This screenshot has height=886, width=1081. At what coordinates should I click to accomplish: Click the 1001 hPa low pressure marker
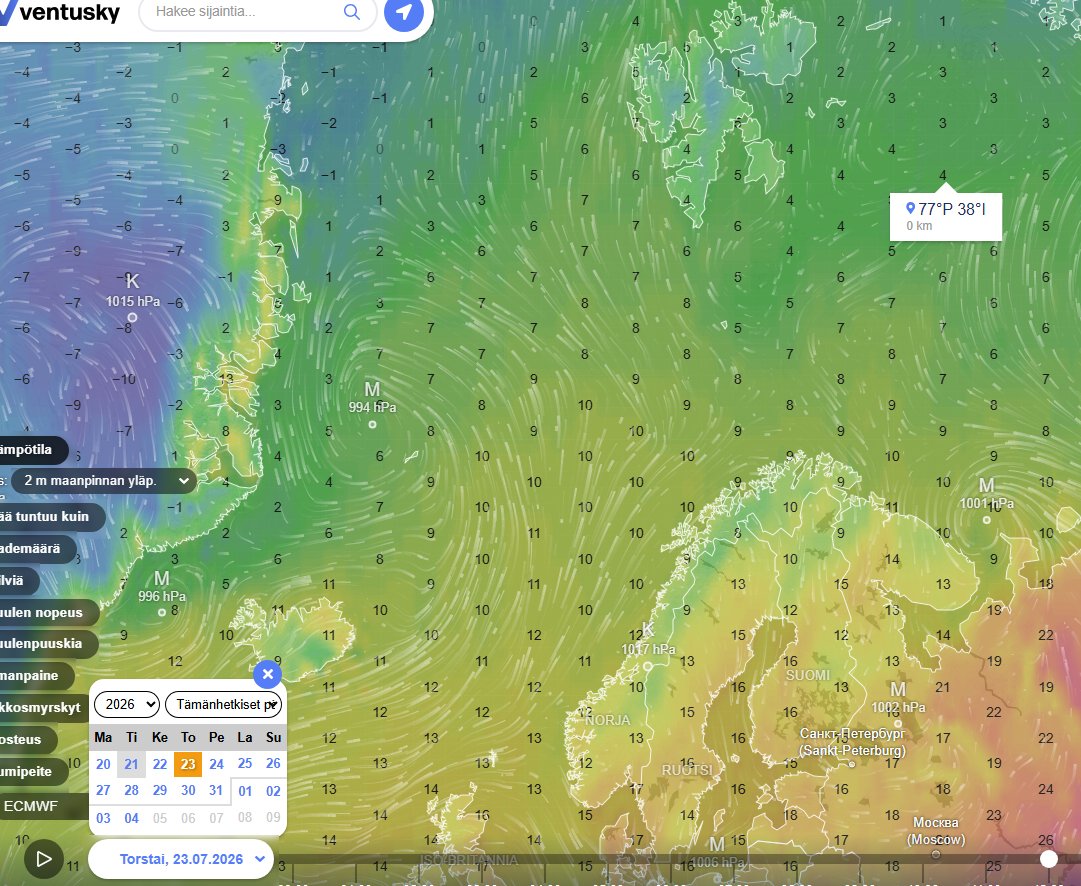click(987, 503)
